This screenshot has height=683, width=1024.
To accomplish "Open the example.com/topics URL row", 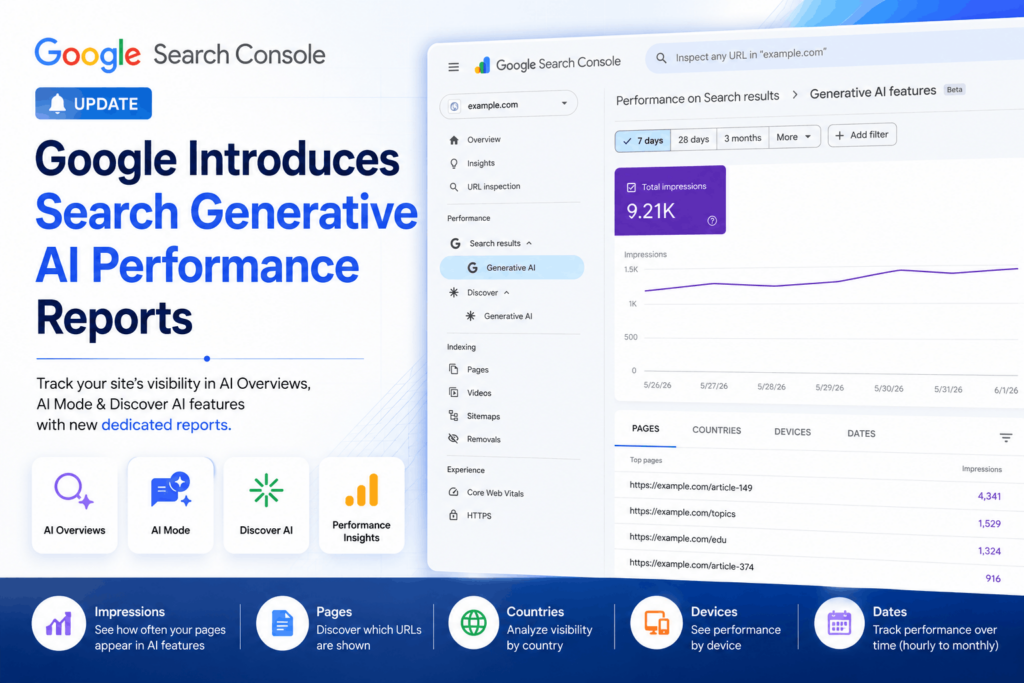I will click(x=814, y=517).
